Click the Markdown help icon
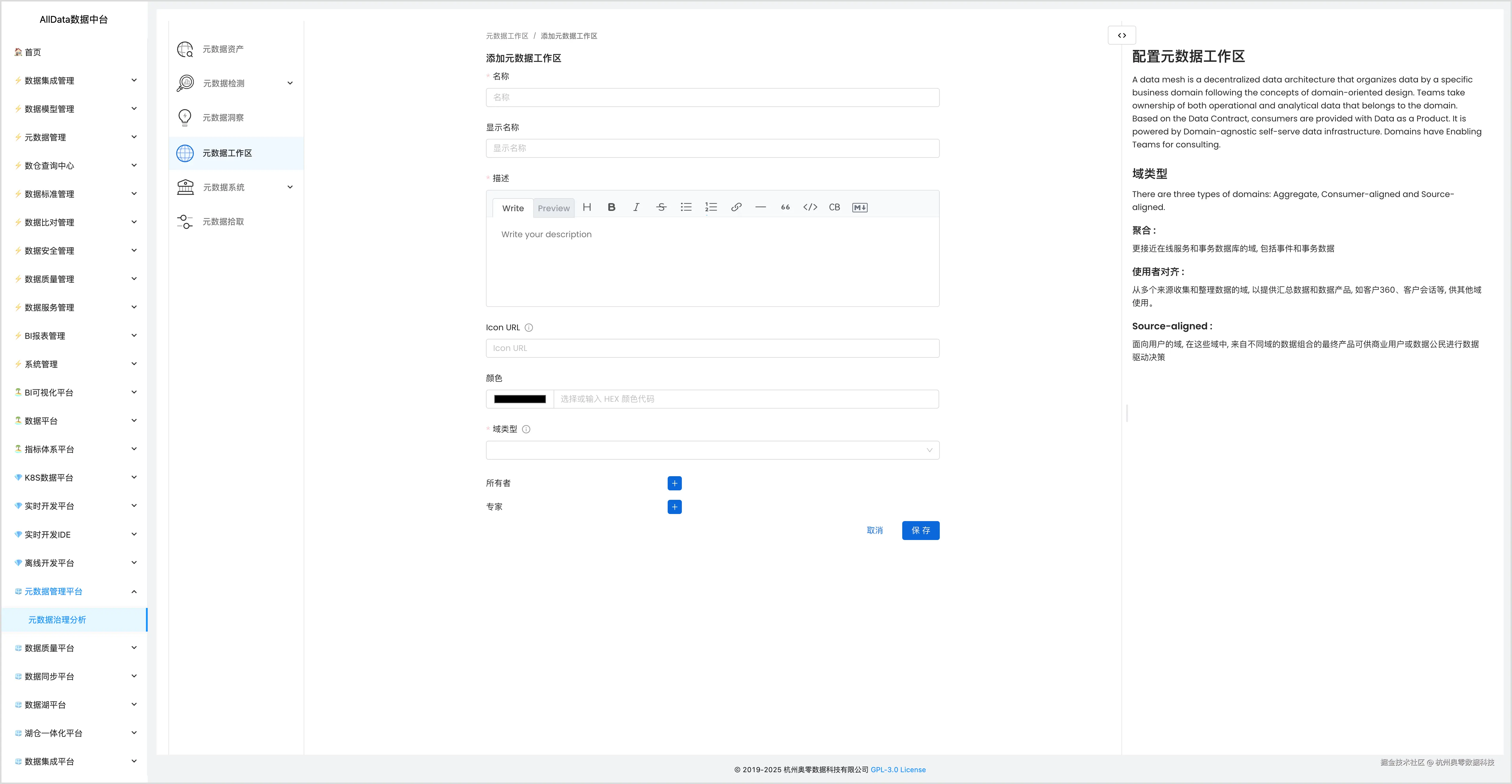The image size is (1512, 784). point(859,207)
